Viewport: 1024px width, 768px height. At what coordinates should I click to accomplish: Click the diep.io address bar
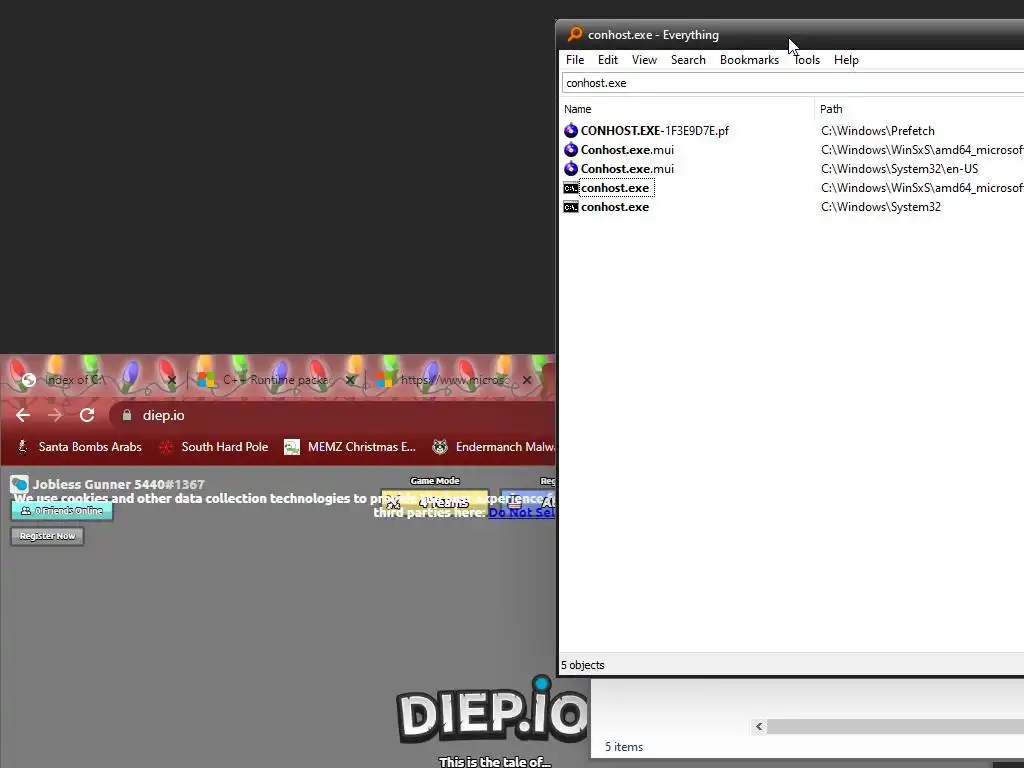coord(332,415)
